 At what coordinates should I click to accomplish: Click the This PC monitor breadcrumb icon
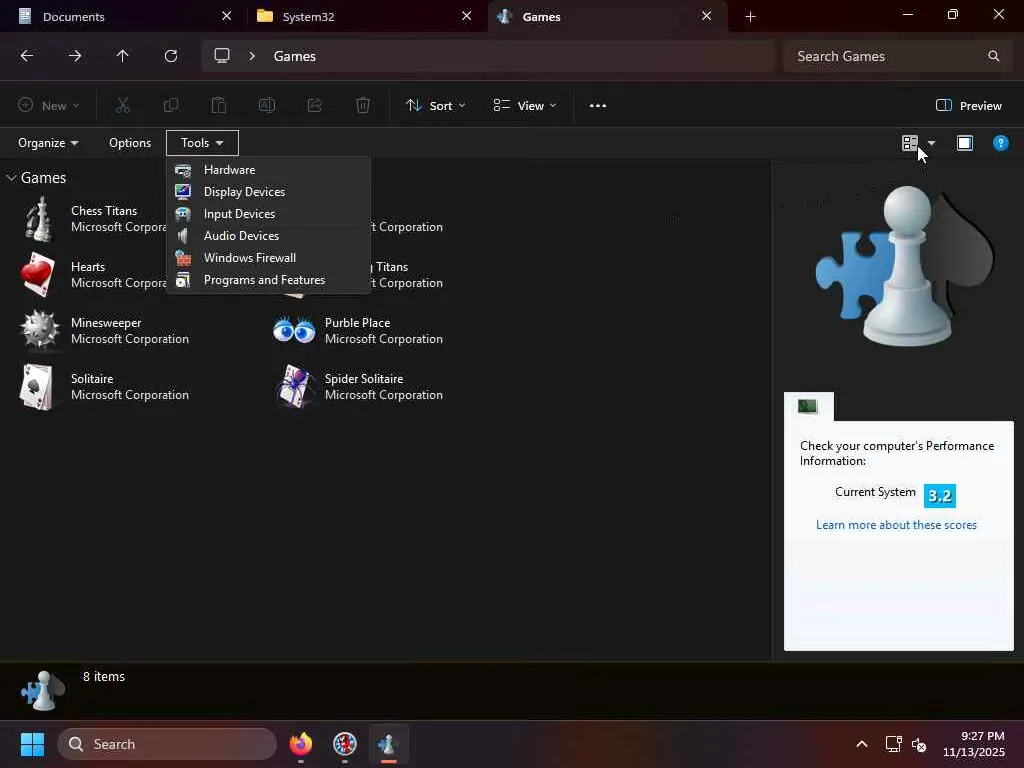222,56
